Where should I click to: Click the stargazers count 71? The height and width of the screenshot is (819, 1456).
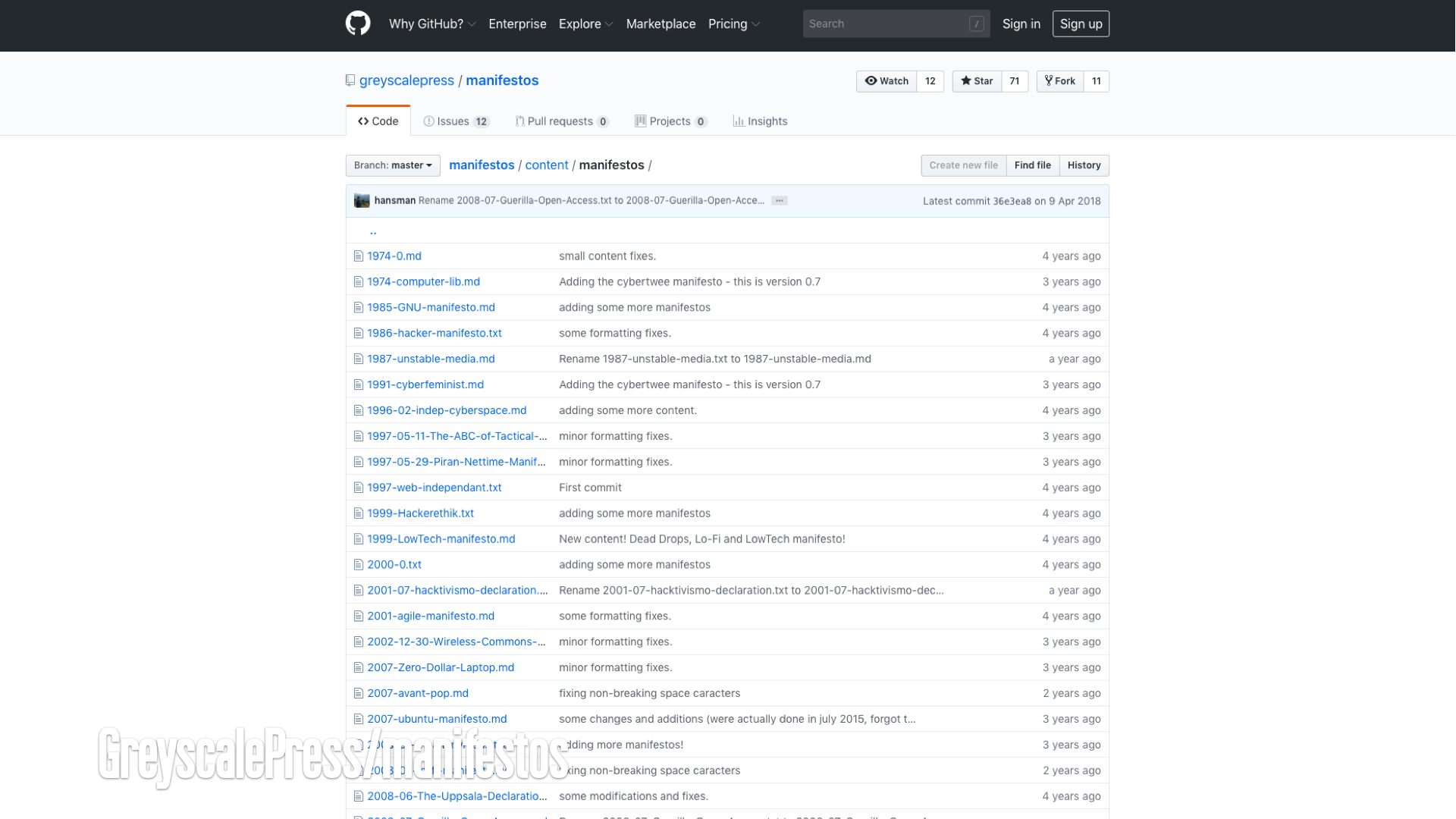click(x=1014, y=81)
